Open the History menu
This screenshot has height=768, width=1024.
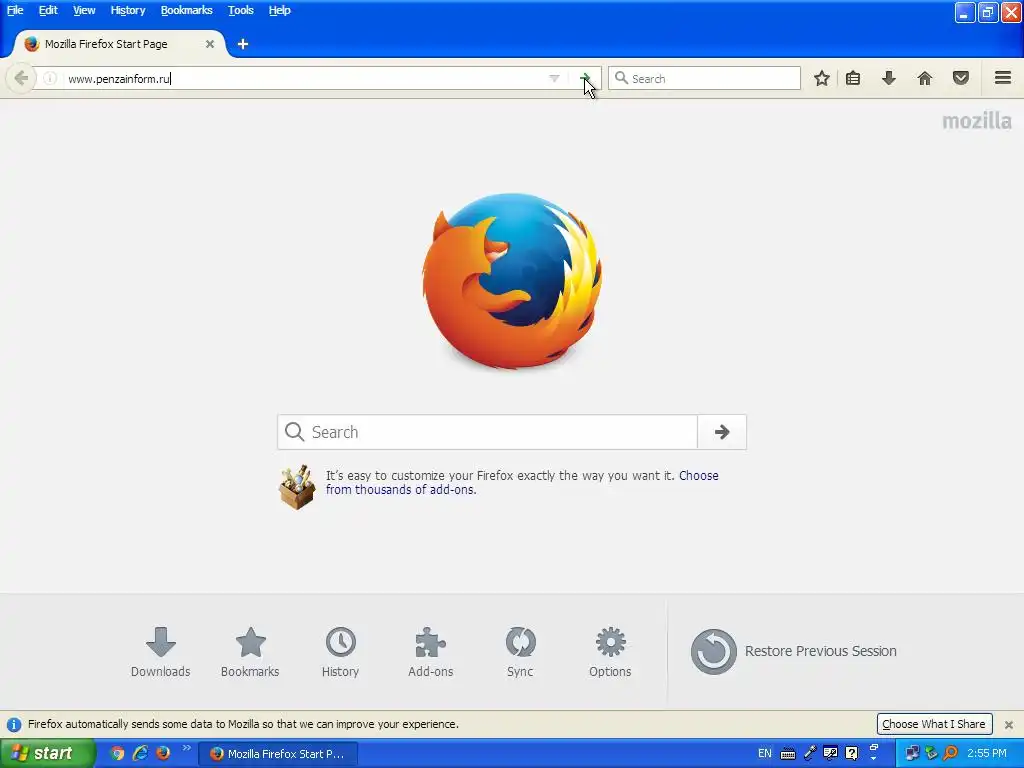coord(127,10)
